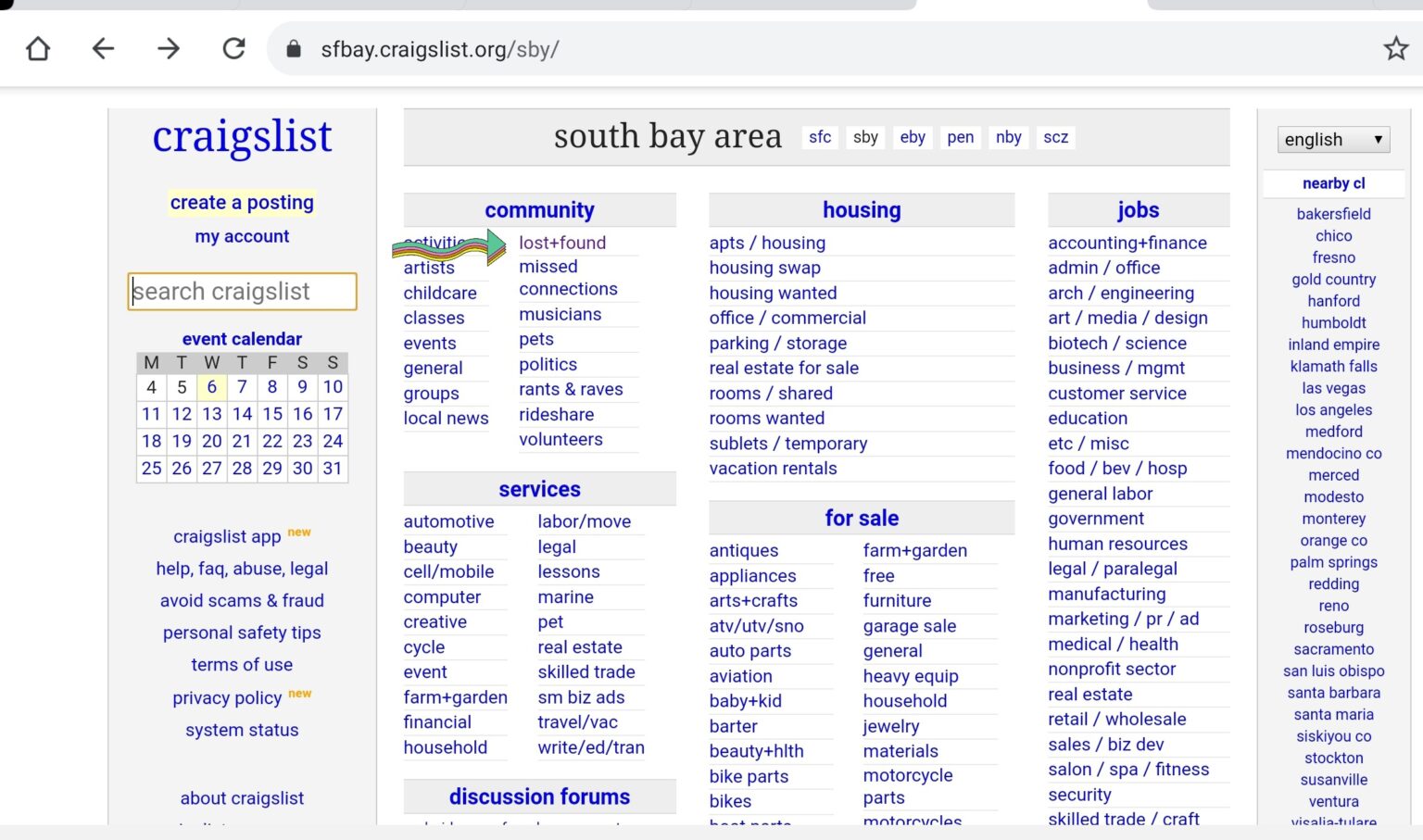Go to bakersfield craigslist
This screenshot has height=840, width=1423.
[1334, 214]
